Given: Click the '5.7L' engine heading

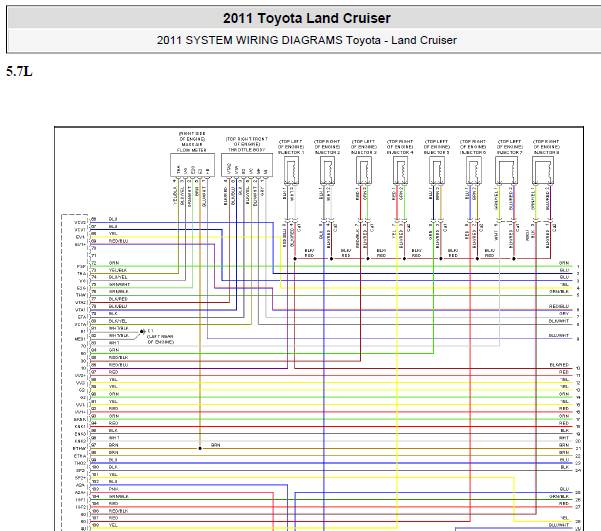Looking at the screenshot, I should pos(19,71).
